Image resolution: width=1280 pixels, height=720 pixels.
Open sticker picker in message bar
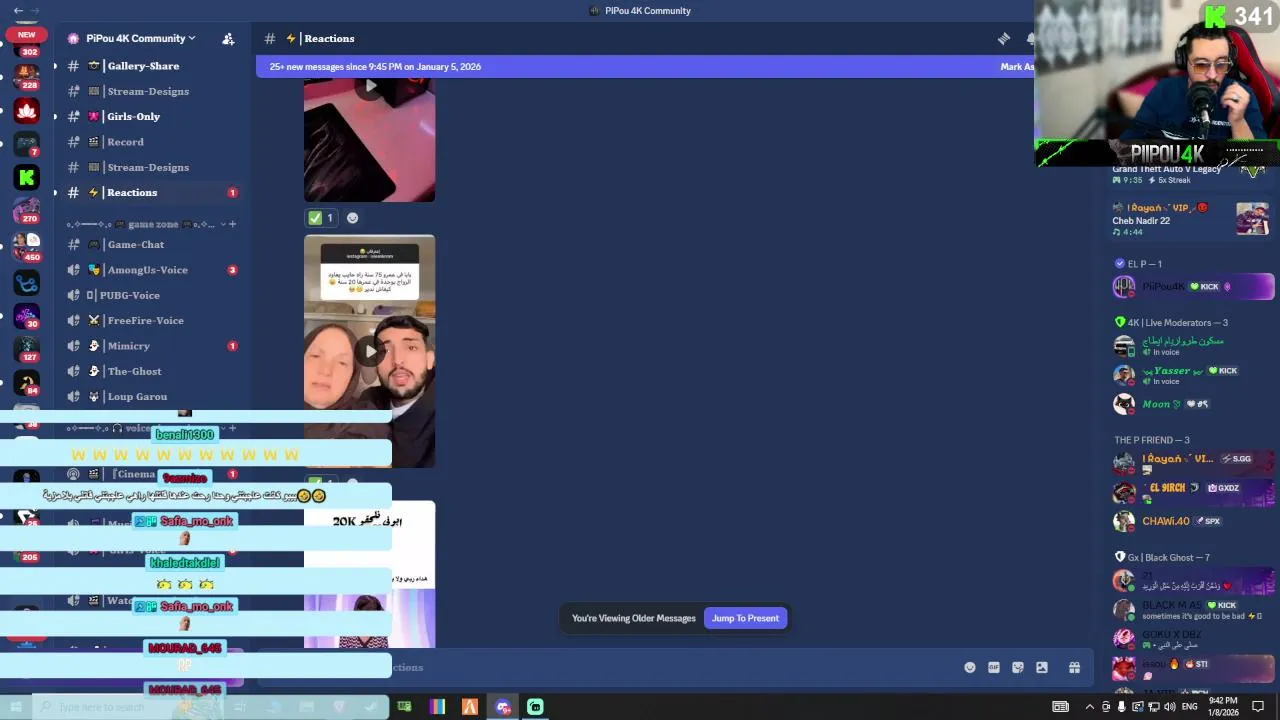click(x=1018, y=668)
